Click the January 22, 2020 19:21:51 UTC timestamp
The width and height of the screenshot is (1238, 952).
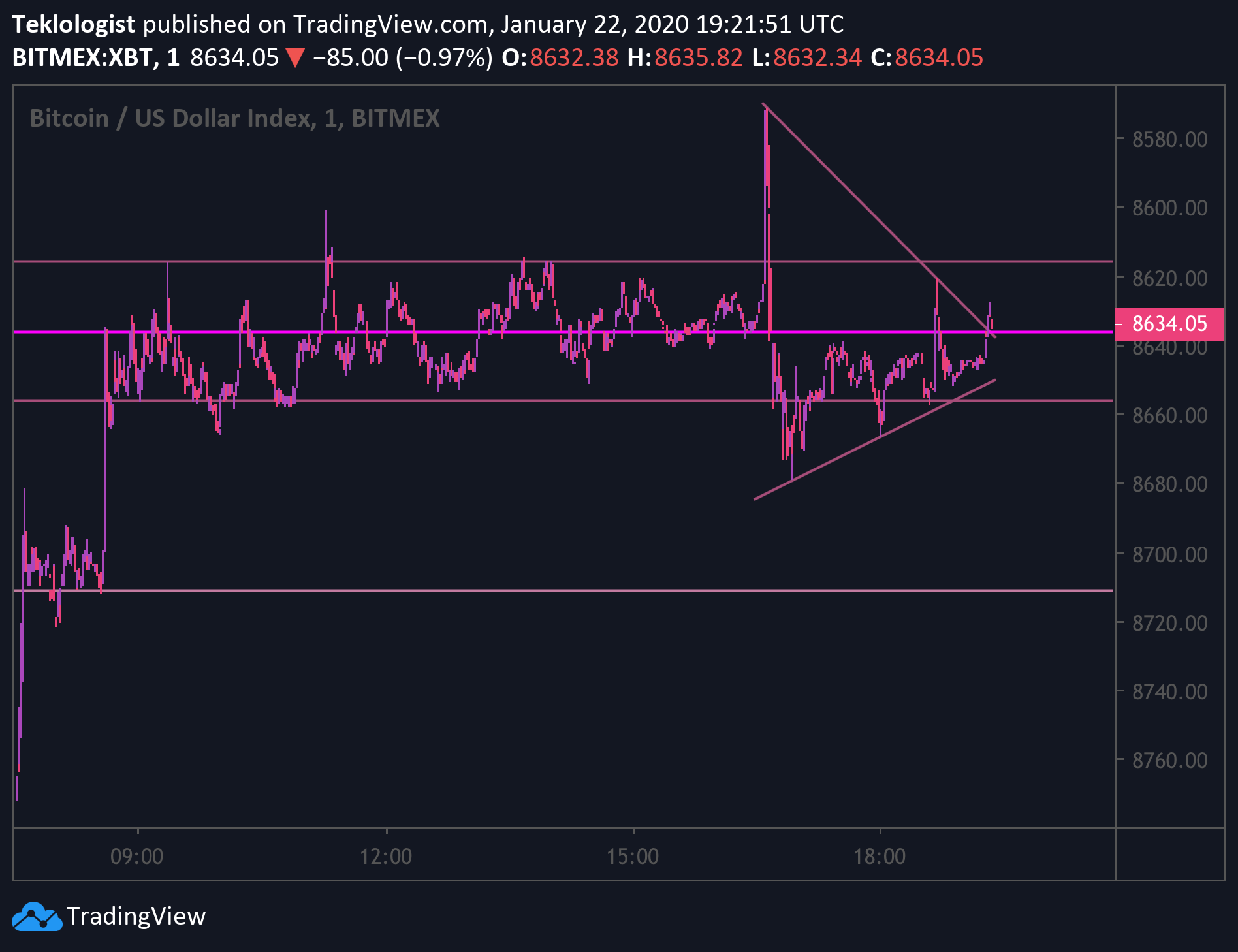[x=672, y=24]
